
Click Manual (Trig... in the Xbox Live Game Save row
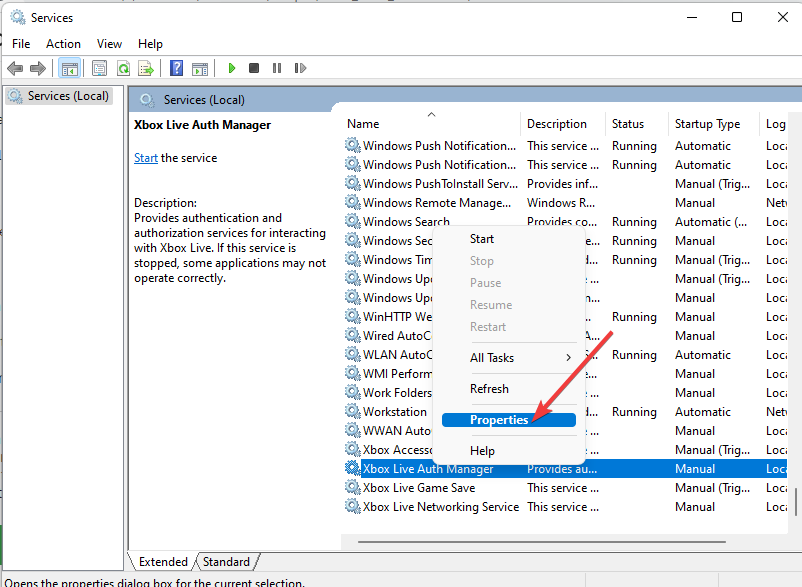tap(712, 488)
